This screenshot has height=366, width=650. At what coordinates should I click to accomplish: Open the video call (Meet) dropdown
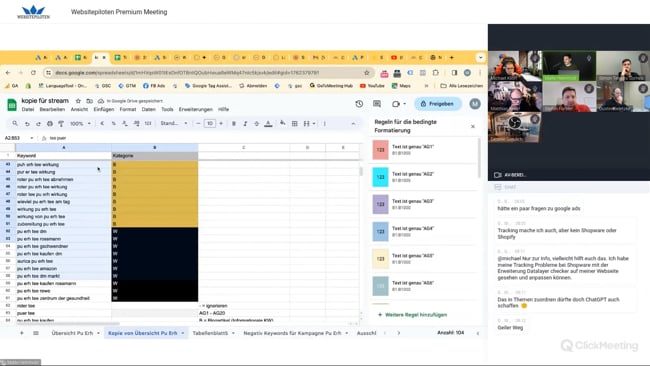399,104
